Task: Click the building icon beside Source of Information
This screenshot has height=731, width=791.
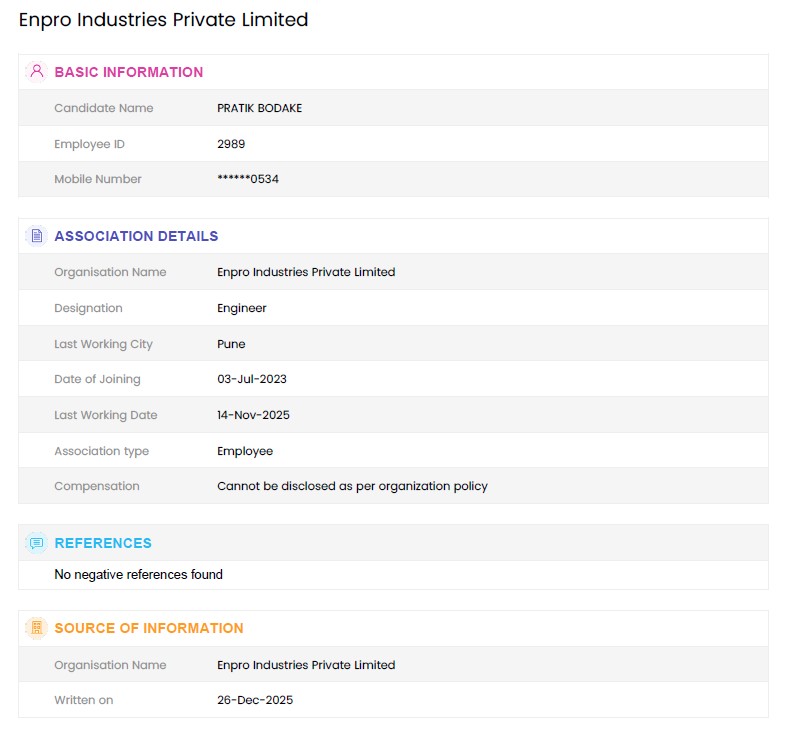Action: 37,628
